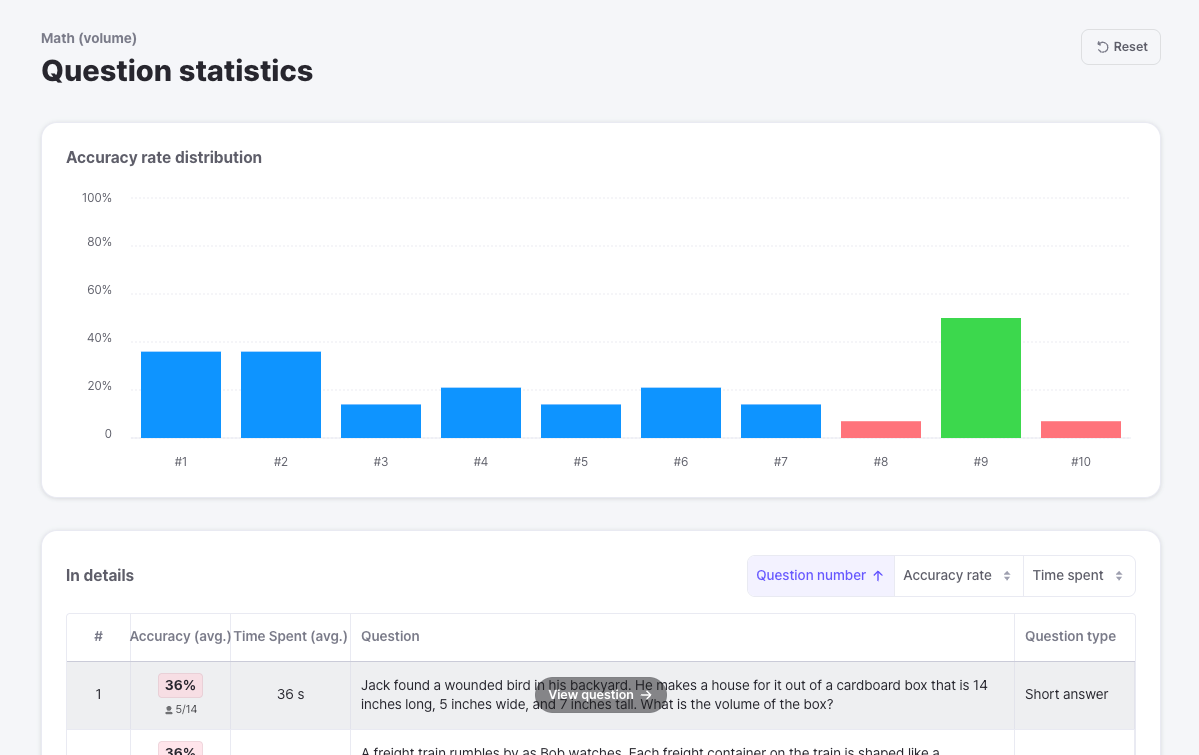The image size is (1199, 755).
Task: Click the blue bar for question #2
Action: click(281, 395)
